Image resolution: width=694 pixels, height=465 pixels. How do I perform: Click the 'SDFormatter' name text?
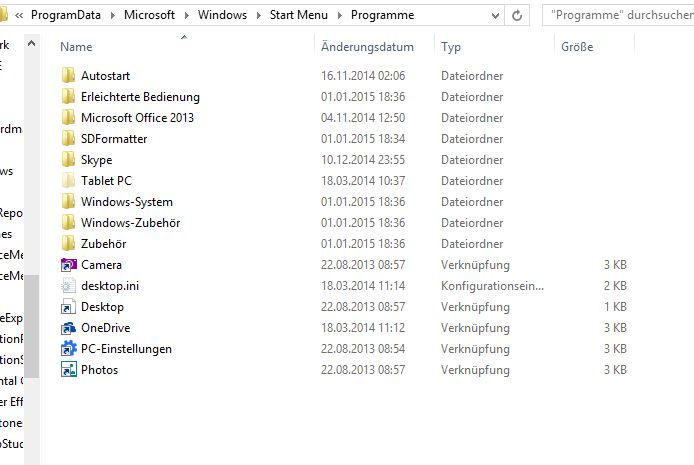coord(114,139)
